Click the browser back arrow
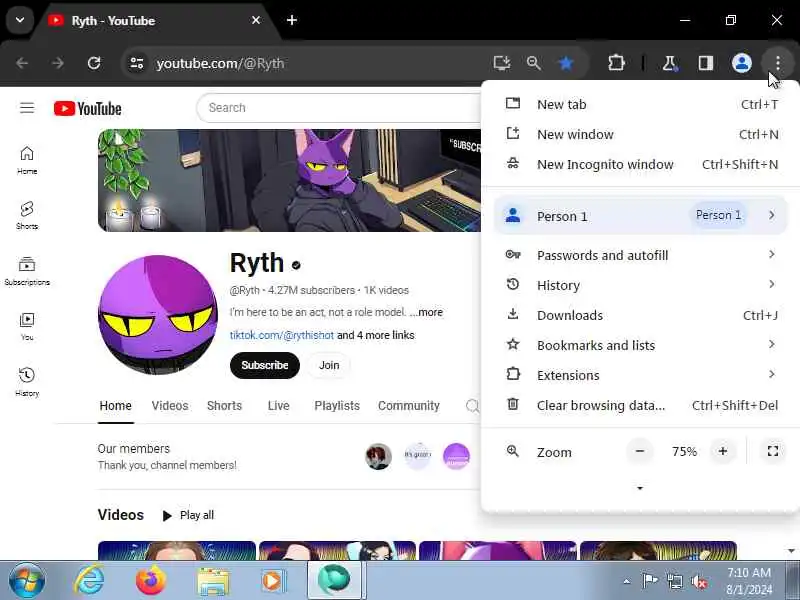Screen dimensions: 800x600 point(22,63)
